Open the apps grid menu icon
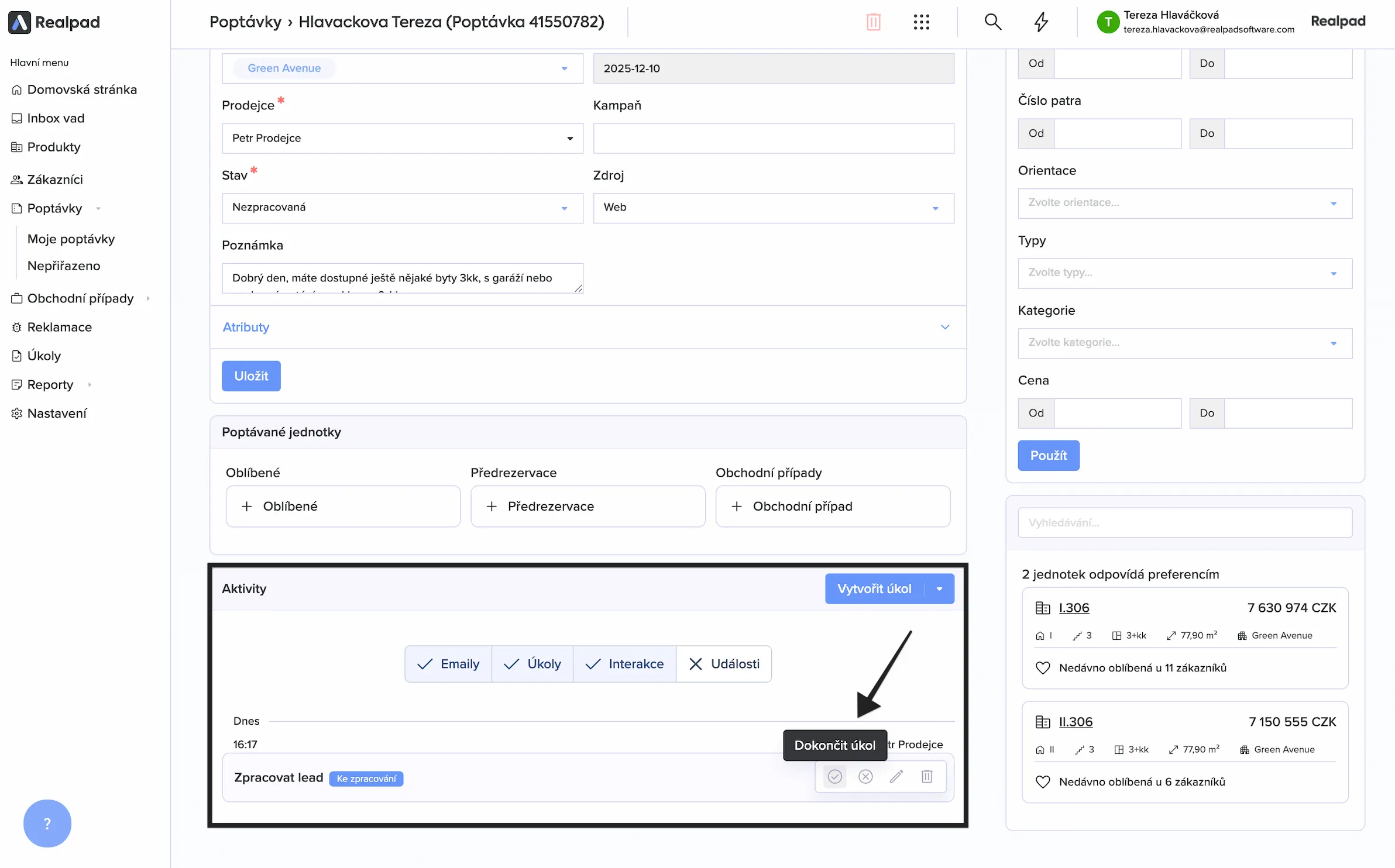 [x=921, y=22]
